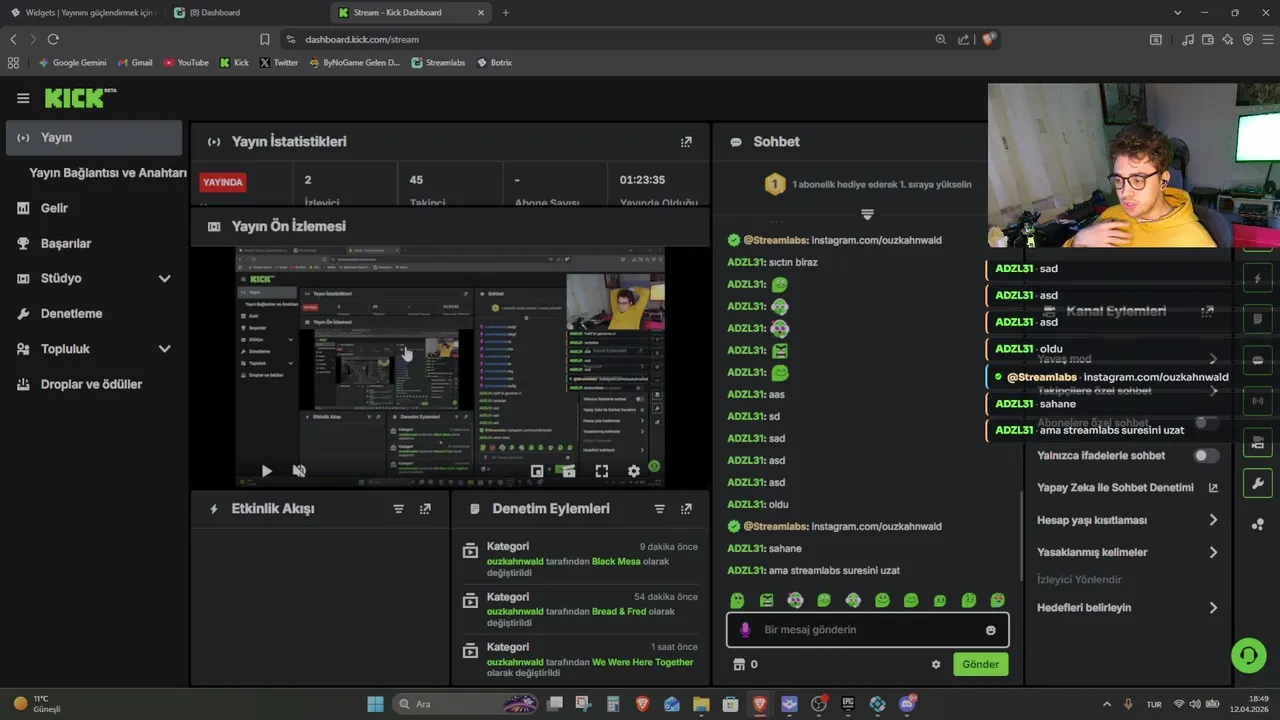The image size is (1280, 720).
Task: Open stream preview player settings gear
Action: (x=633, y=470)
